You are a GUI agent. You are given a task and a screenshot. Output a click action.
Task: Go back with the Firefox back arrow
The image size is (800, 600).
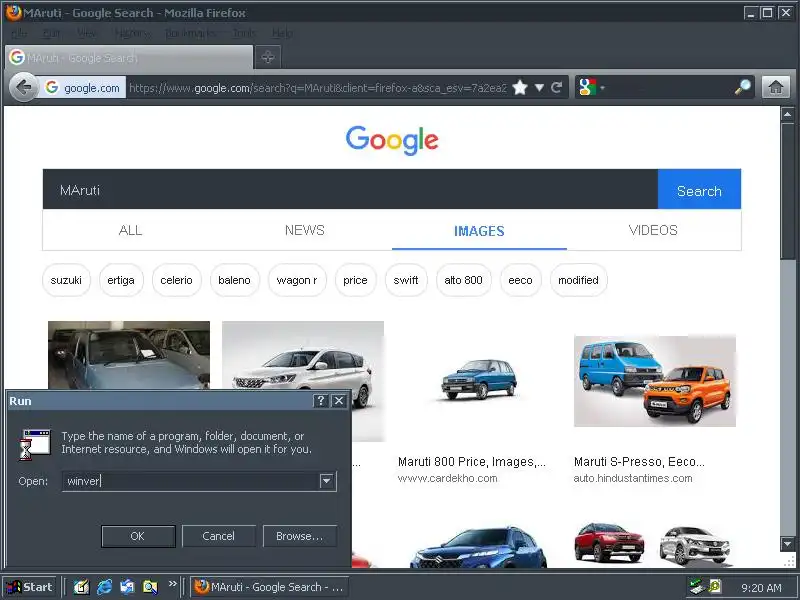[x=23, y=88]
